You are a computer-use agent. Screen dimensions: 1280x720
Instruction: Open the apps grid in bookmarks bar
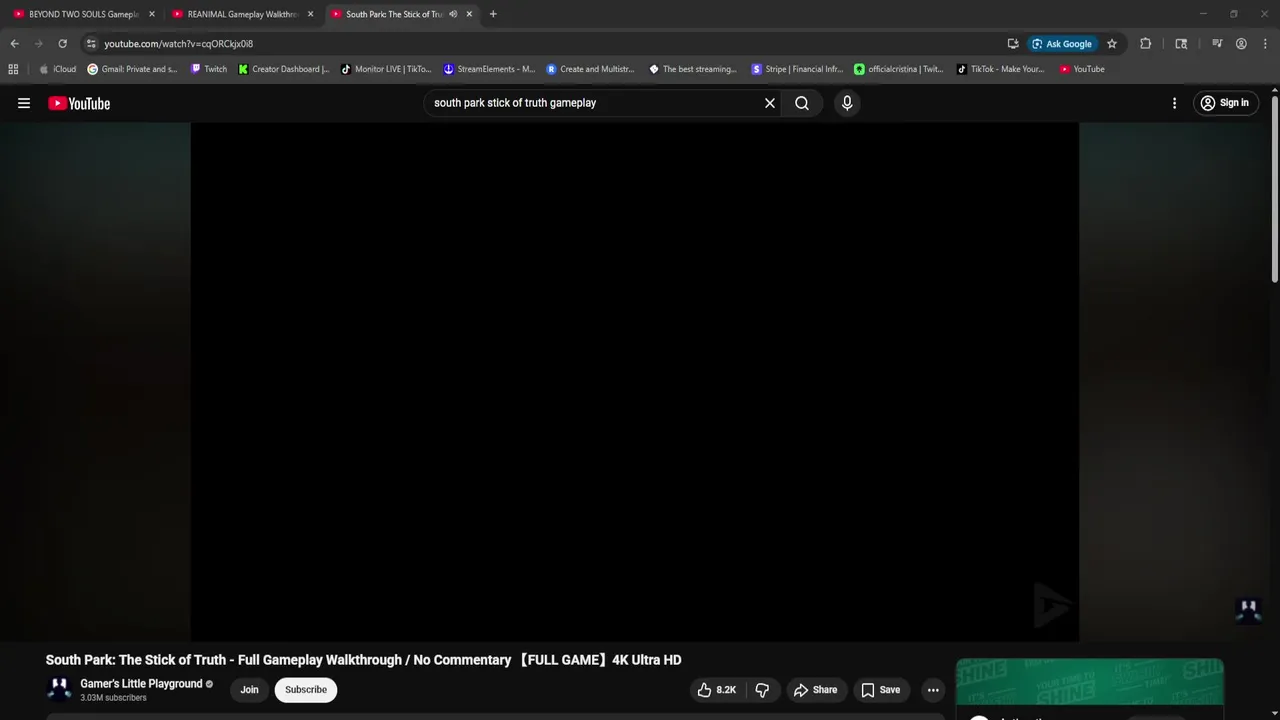pos(13,69)
